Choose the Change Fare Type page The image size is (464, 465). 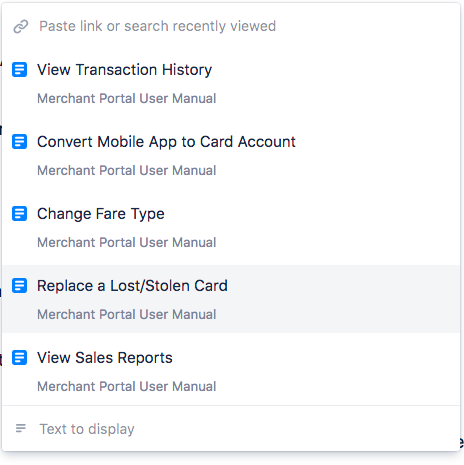231,227
